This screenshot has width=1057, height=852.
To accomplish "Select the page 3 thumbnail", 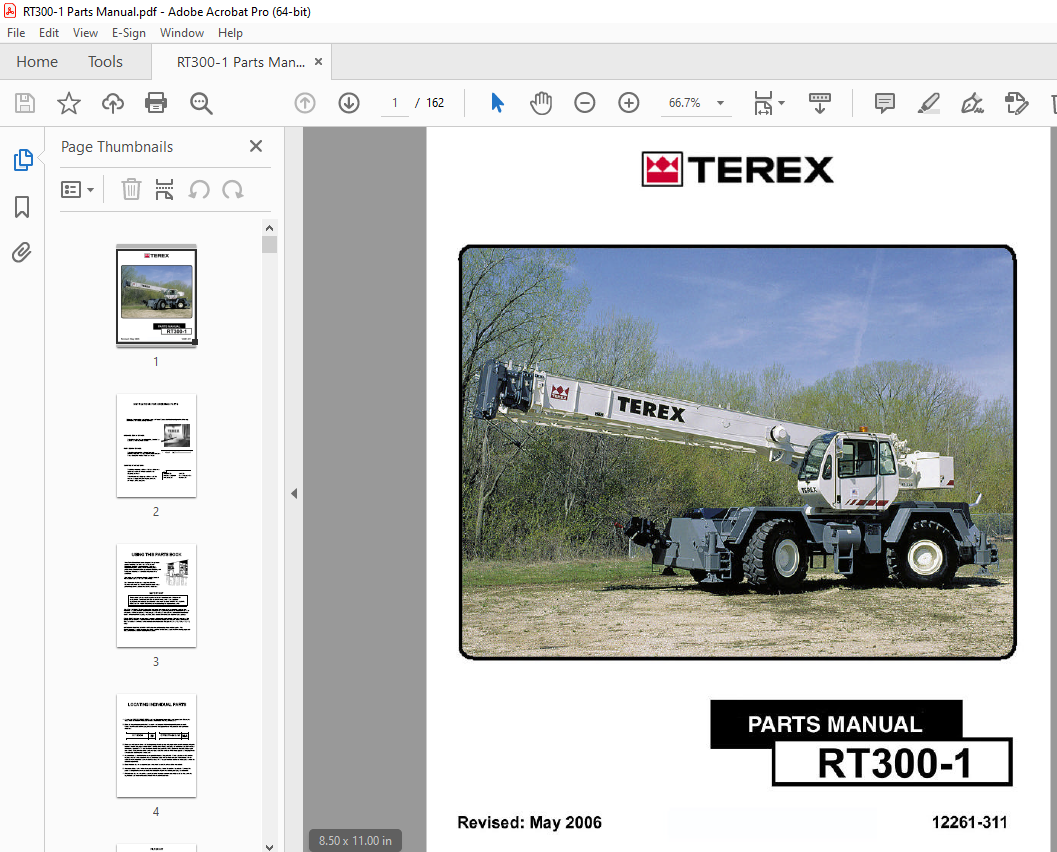I will (156, 595).
